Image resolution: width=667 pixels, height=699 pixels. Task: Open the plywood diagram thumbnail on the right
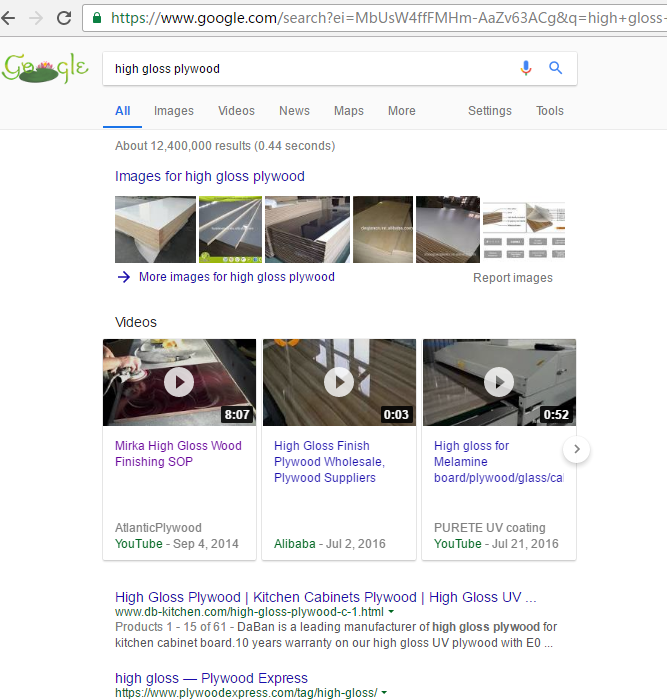pos(524,230)
